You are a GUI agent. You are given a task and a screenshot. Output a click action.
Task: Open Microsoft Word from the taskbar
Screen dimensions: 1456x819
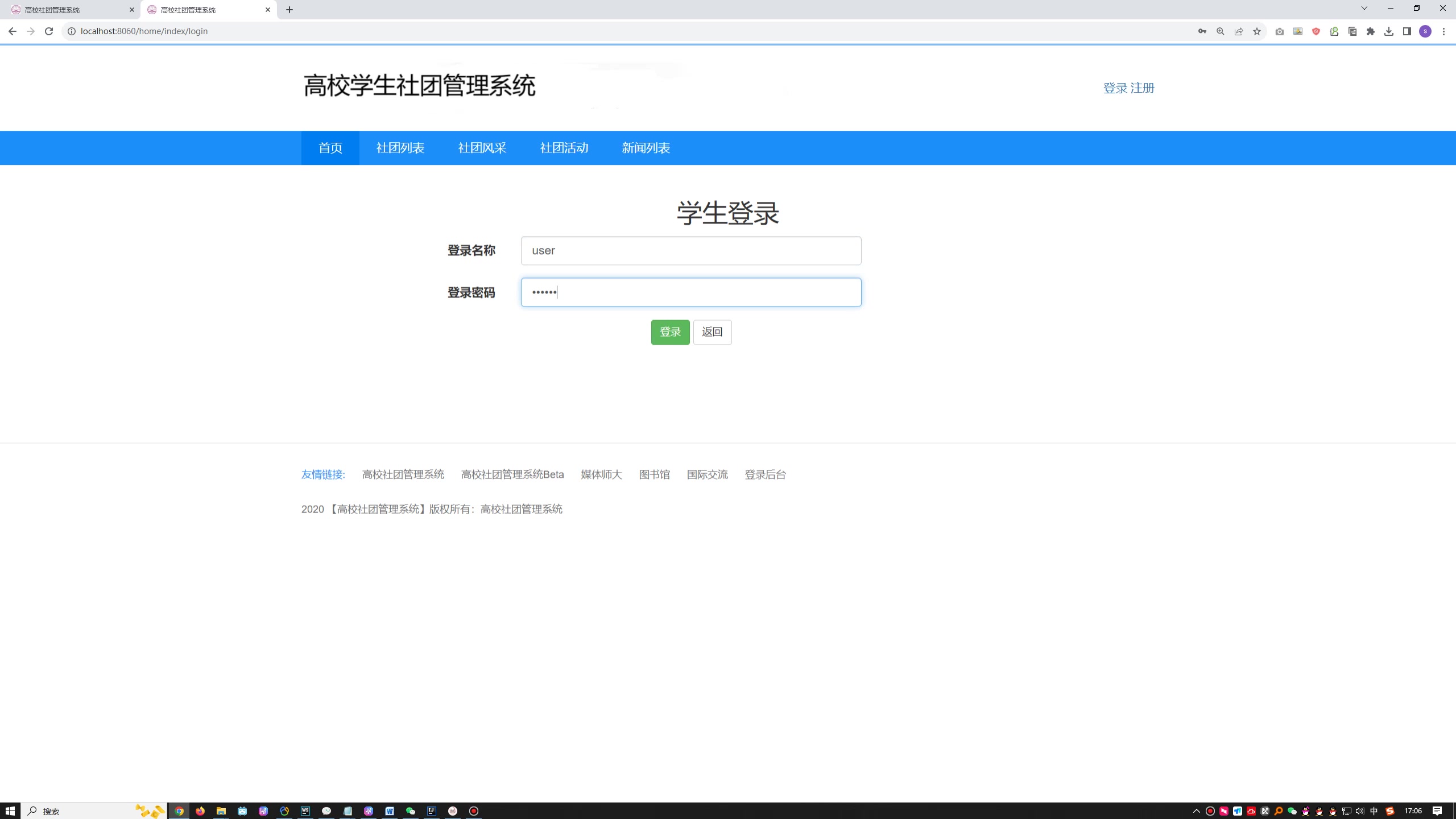(390, 811)
